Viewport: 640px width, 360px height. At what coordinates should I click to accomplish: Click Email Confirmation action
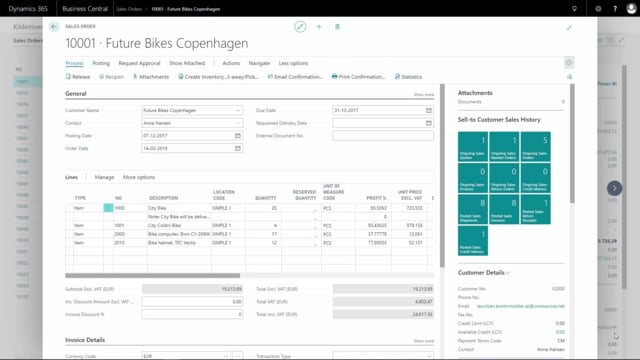[295, 77]
